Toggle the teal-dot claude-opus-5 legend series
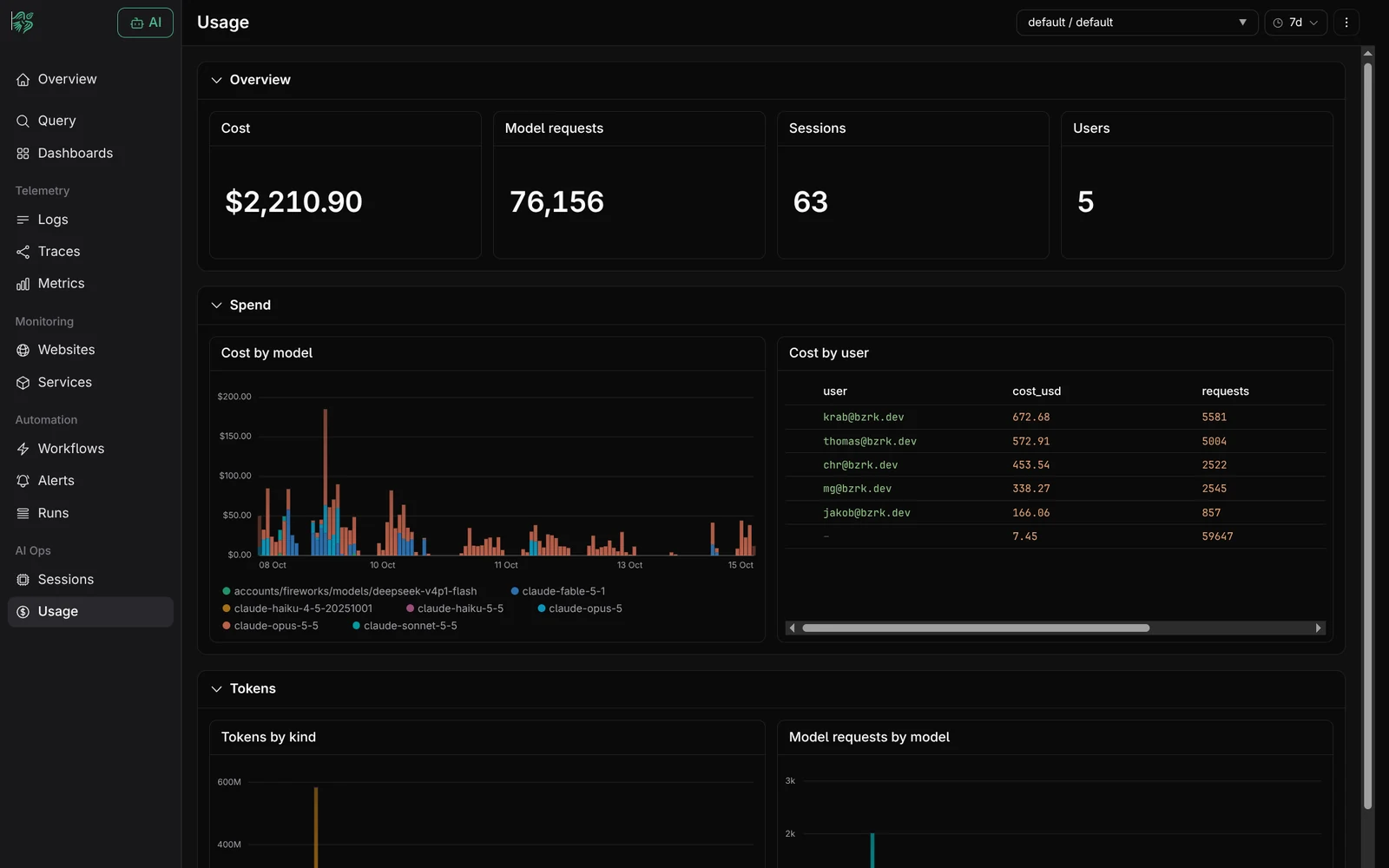 point(580,608)
